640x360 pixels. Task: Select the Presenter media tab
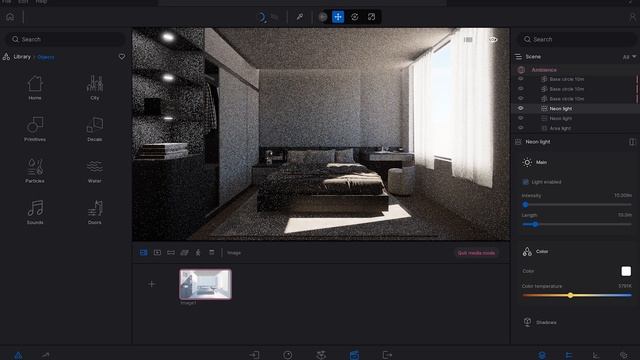point(211,253)
